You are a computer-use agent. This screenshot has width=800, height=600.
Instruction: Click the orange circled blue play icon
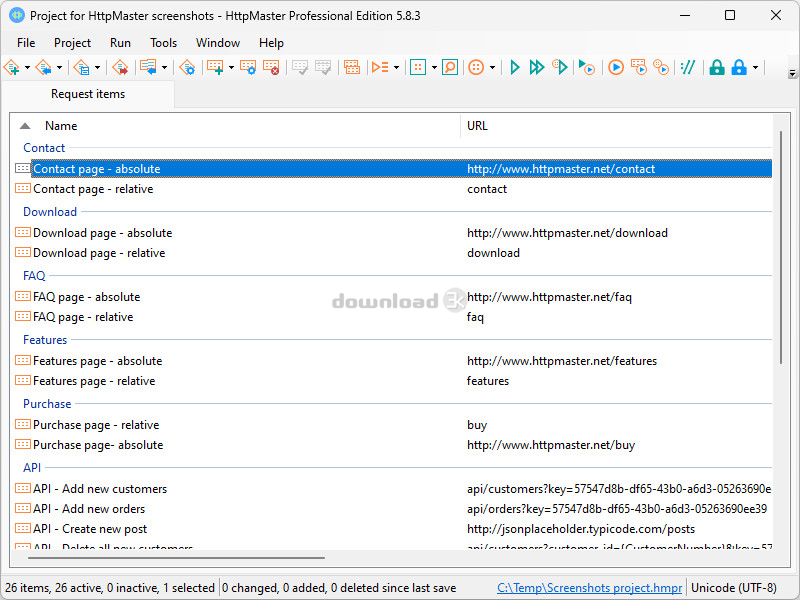point(616,67)
